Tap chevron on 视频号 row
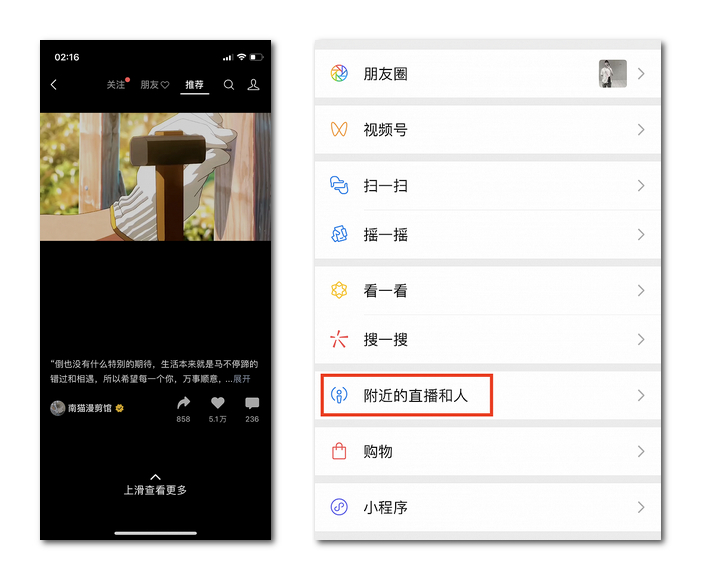The image size is (702, 581). tap(641, 129)
